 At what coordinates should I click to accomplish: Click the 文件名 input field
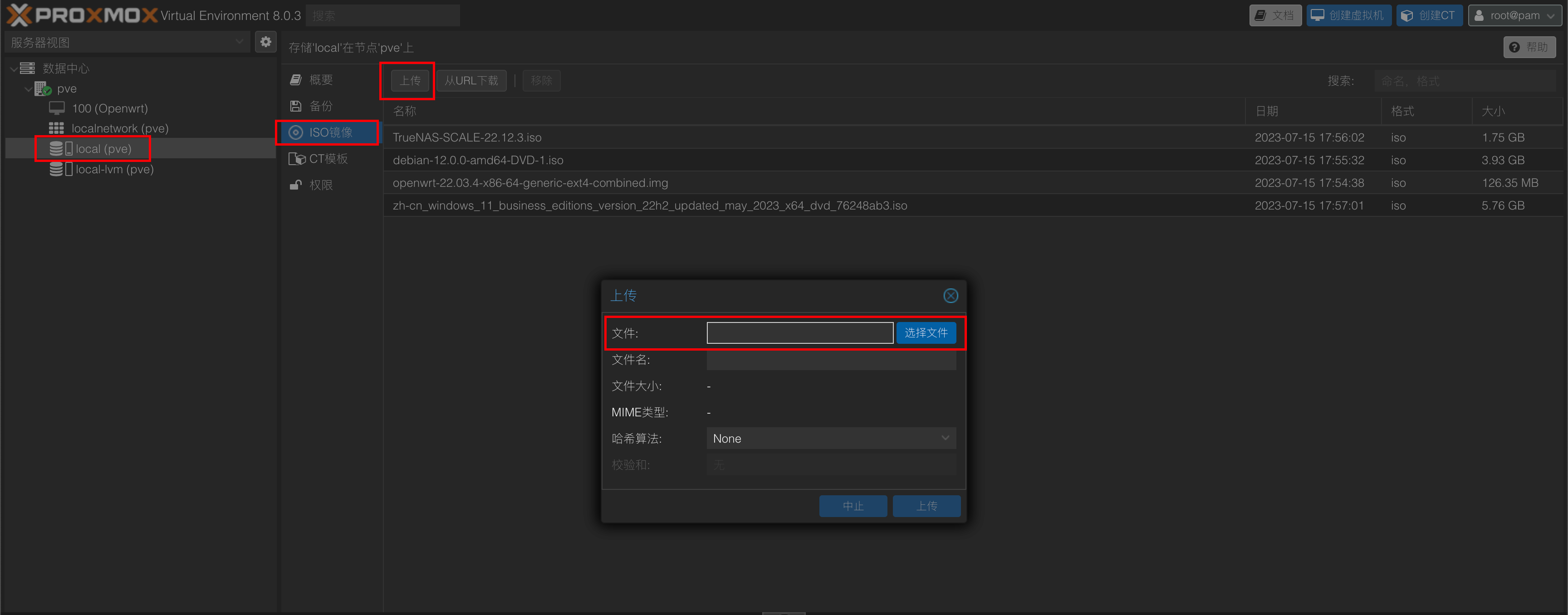click(831, 360)
